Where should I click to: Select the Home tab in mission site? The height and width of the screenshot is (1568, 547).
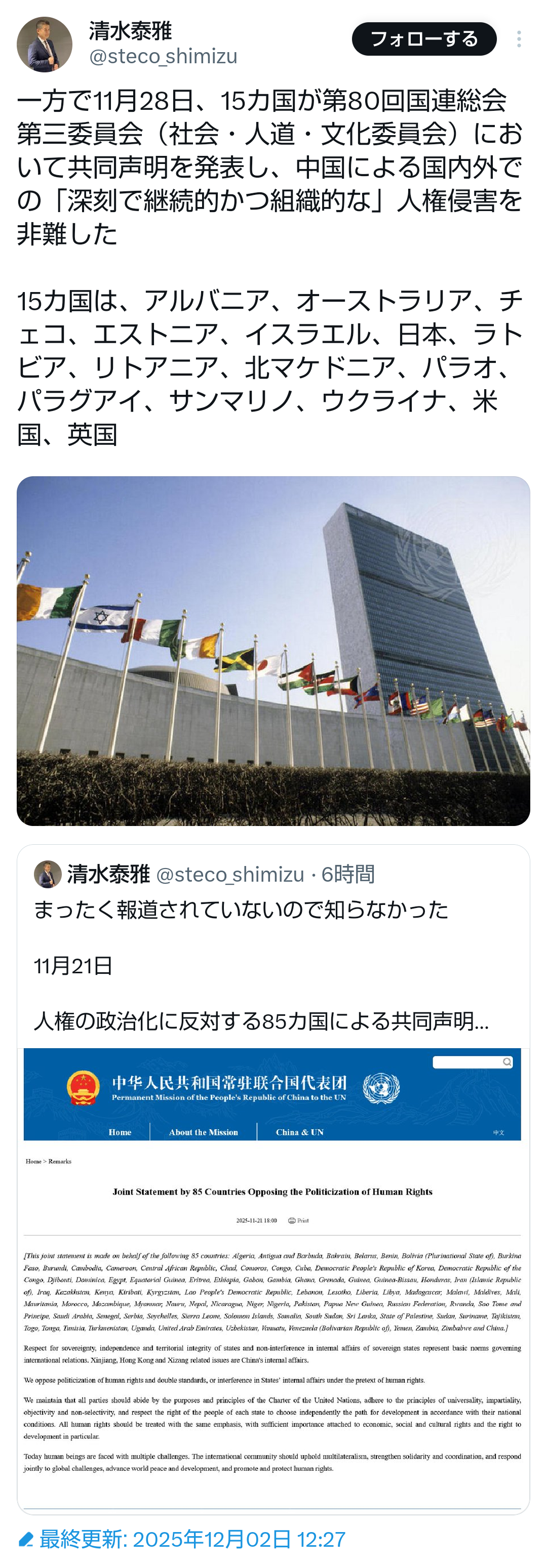[x=120, y=1132]
